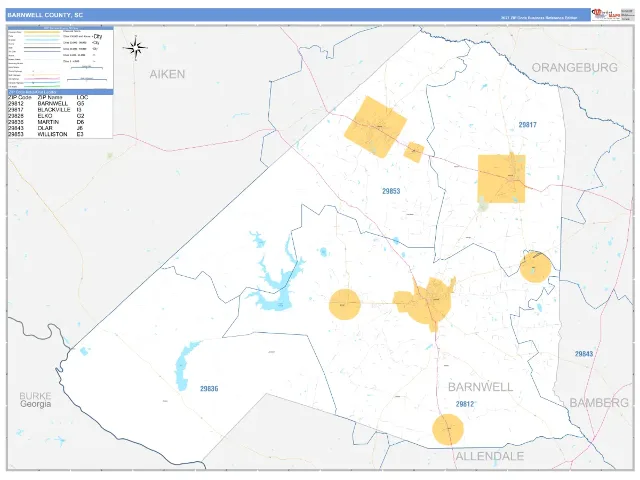Click ZIP code label 29853 on the map
The height and width of the screenshot is (480, 640).
[391, 191]
